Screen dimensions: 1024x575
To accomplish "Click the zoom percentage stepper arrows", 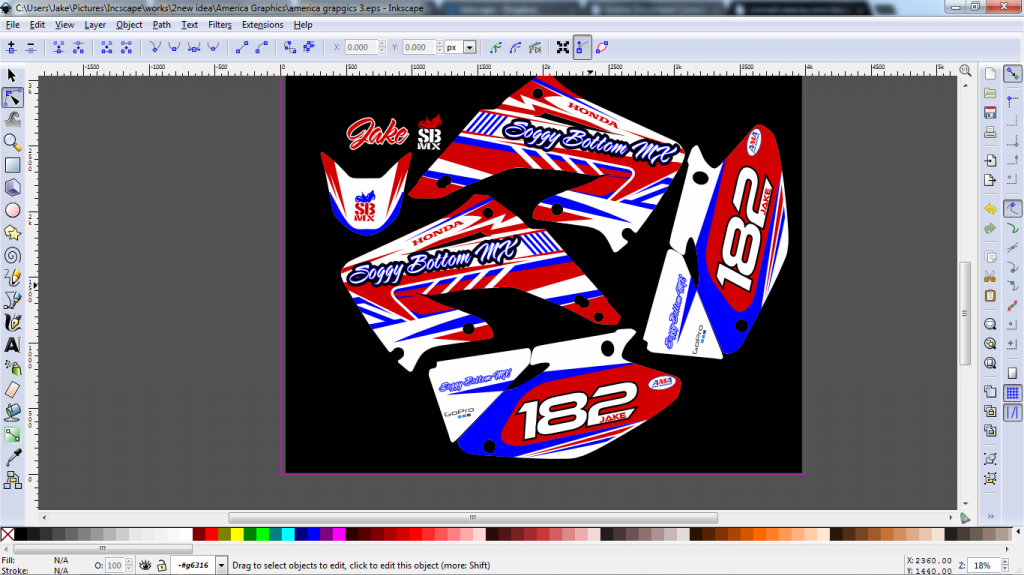I will [x=1004, y=565].
